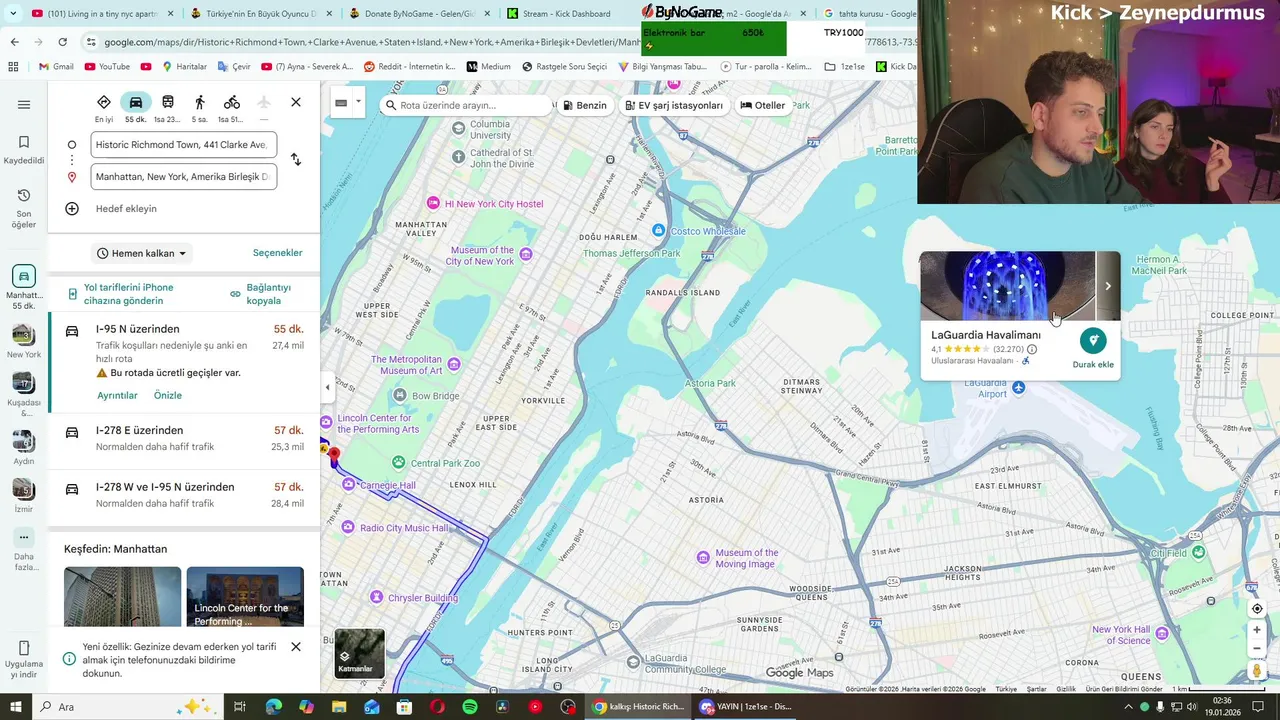Close the directions panel
Screen dimensions: 1280x720
pyautogui.click(x=296, y=102)
